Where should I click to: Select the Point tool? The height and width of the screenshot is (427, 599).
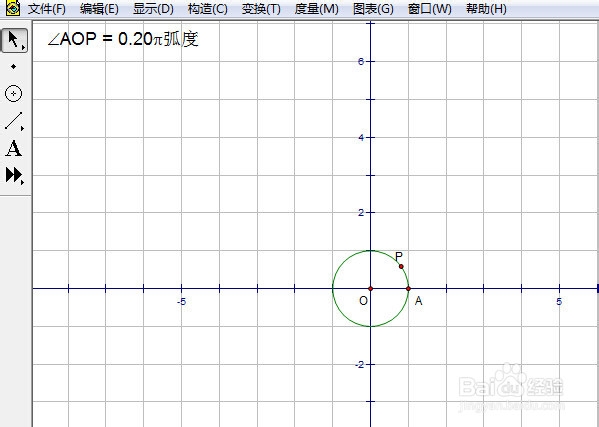(x=13, y=66)
